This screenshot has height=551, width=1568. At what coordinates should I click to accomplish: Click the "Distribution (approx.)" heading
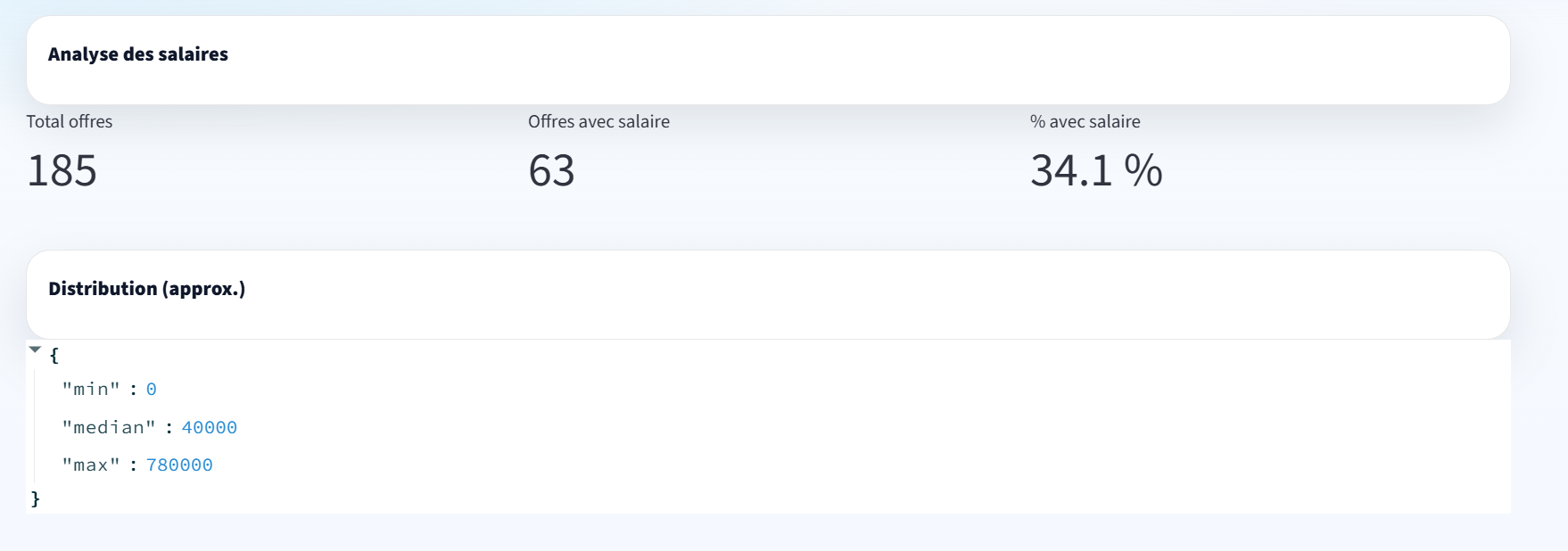pyautogui.click(x=146, y=289)
